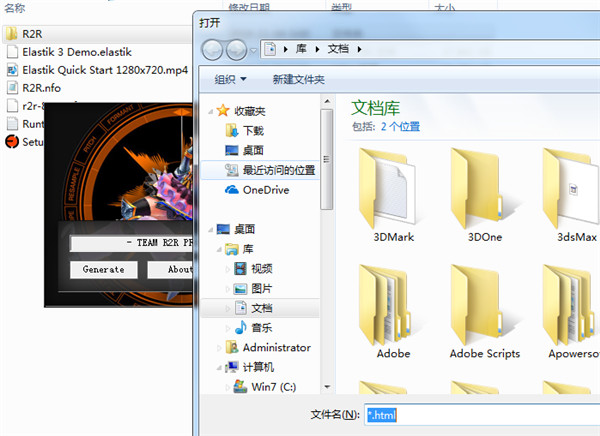Collapse the 收藏夹 tree group
600x436 pixels.
(210, 111)
